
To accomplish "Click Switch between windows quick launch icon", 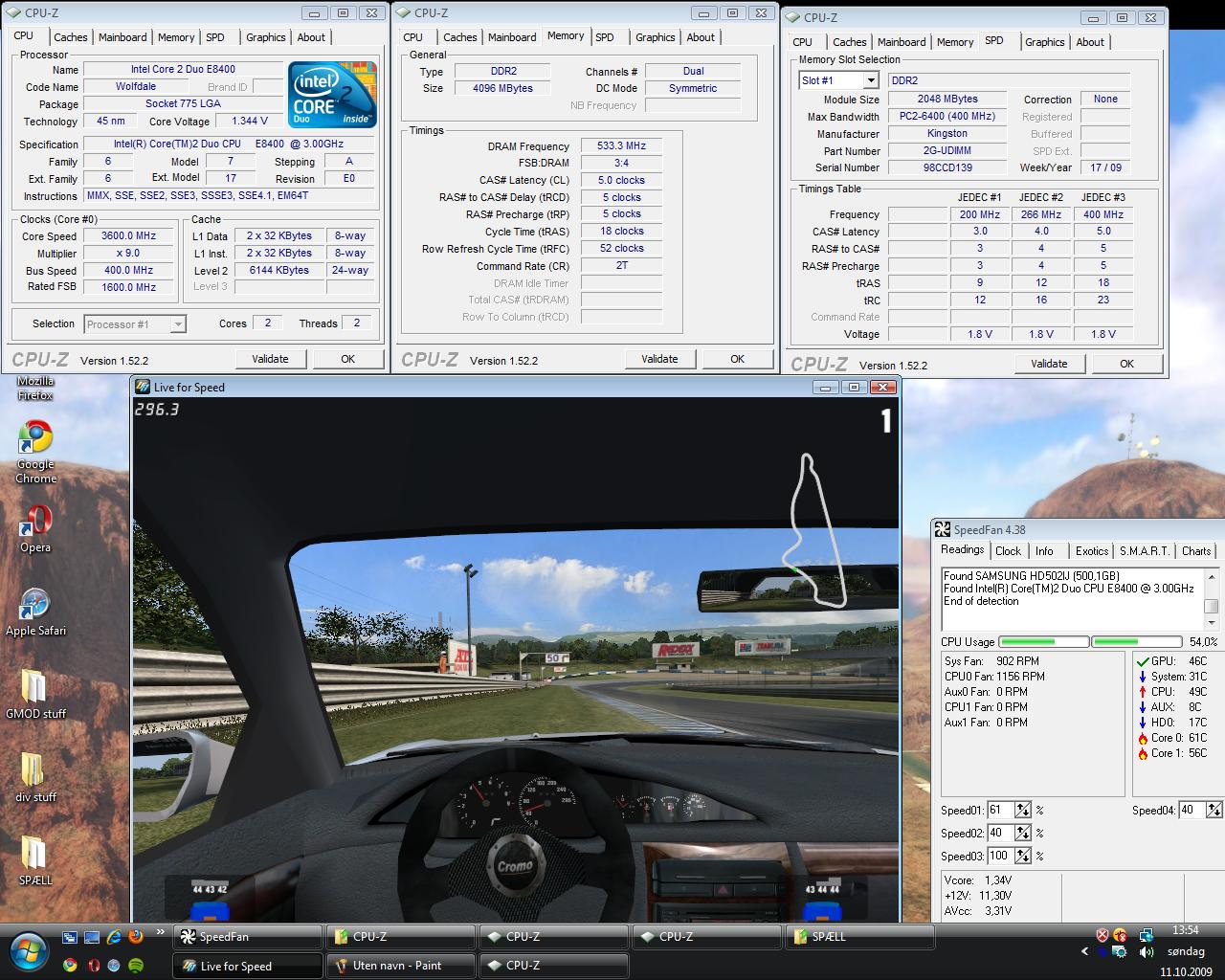I will coord(70,937).
